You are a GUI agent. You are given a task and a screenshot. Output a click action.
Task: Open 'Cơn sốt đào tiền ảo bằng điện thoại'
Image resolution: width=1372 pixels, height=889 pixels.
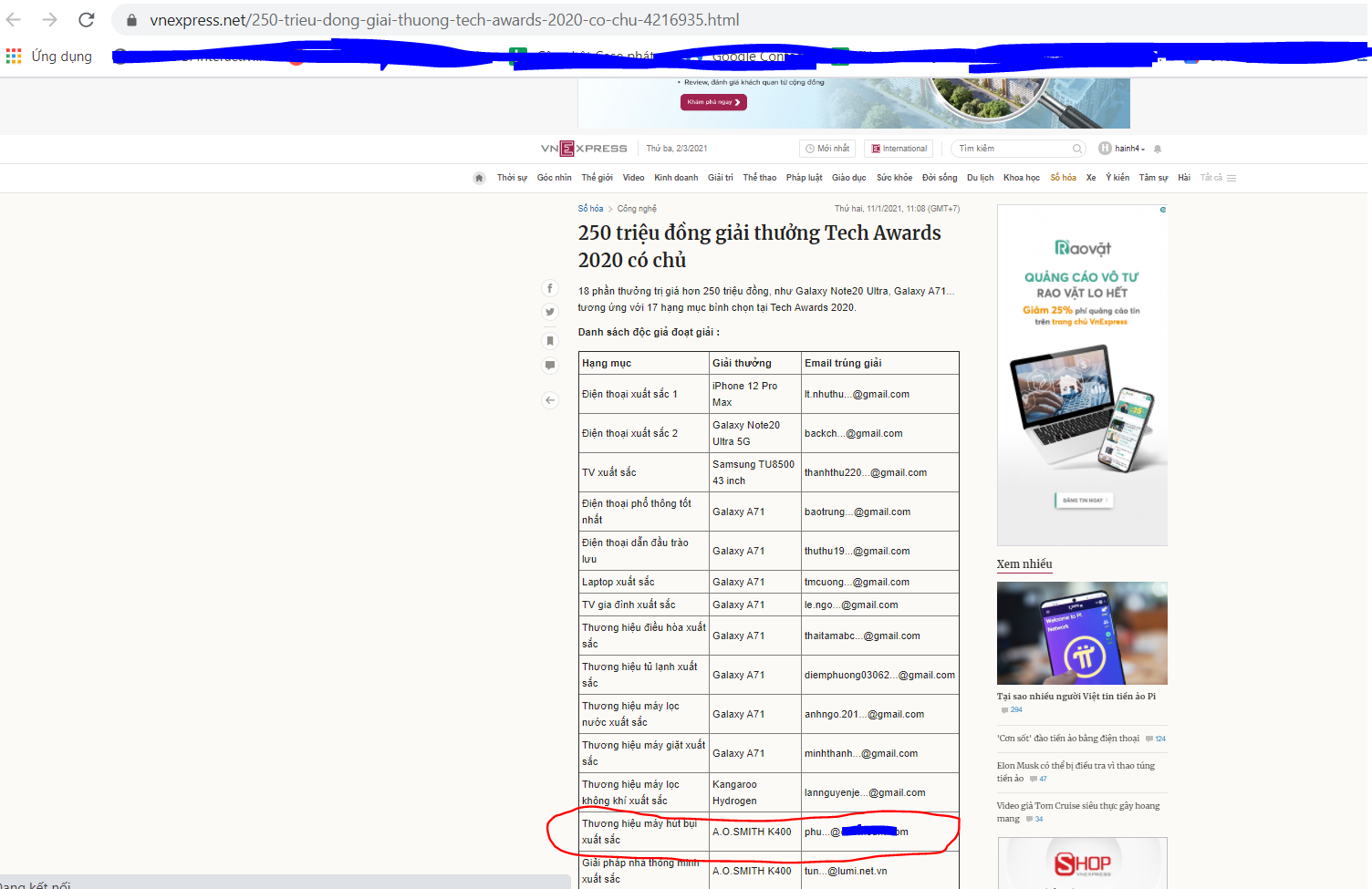tap(1068, 739)
